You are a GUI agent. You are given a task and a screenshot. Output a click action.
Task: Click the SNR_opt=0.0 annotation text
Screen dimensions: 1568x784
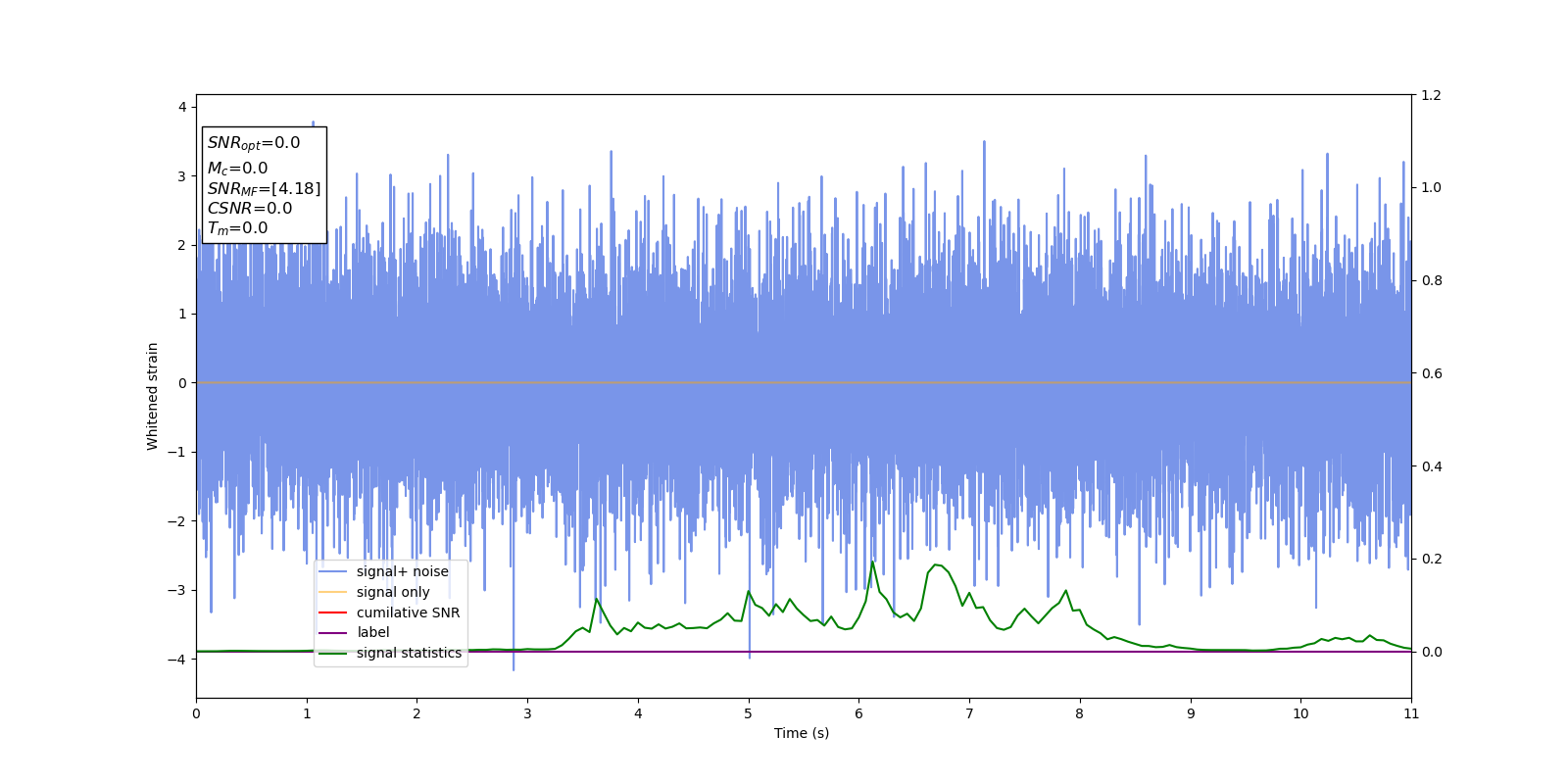pyautogui.click(x=254, y=143)
